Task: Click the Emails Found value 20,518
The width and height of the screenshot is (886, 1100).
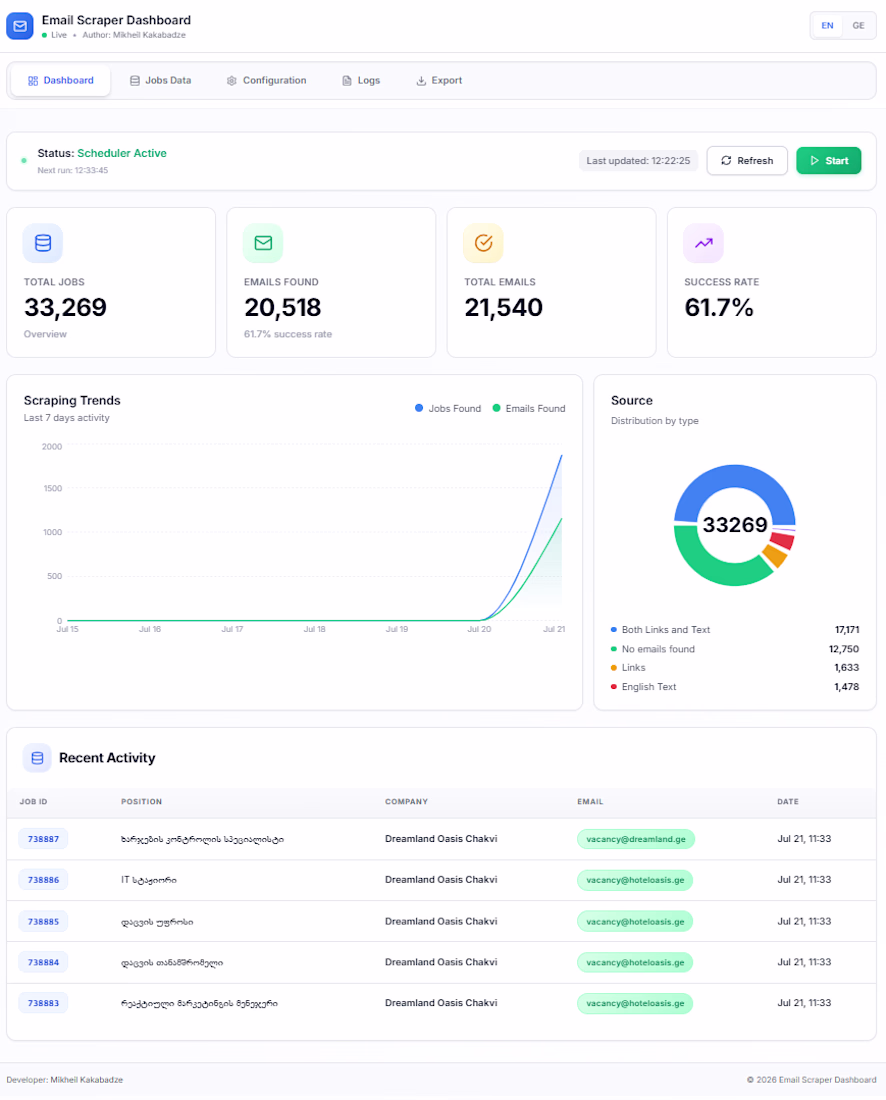Action: (283, 307)
